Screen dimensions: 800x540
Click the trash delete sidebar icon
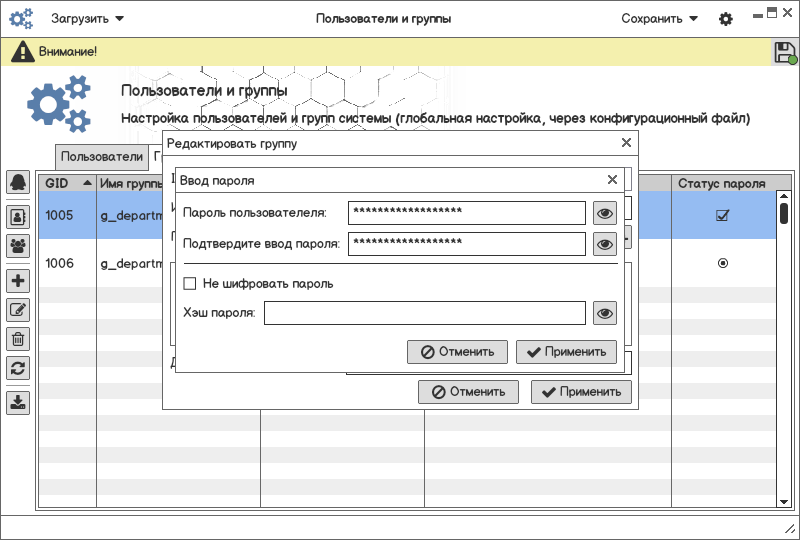point(18,339)
